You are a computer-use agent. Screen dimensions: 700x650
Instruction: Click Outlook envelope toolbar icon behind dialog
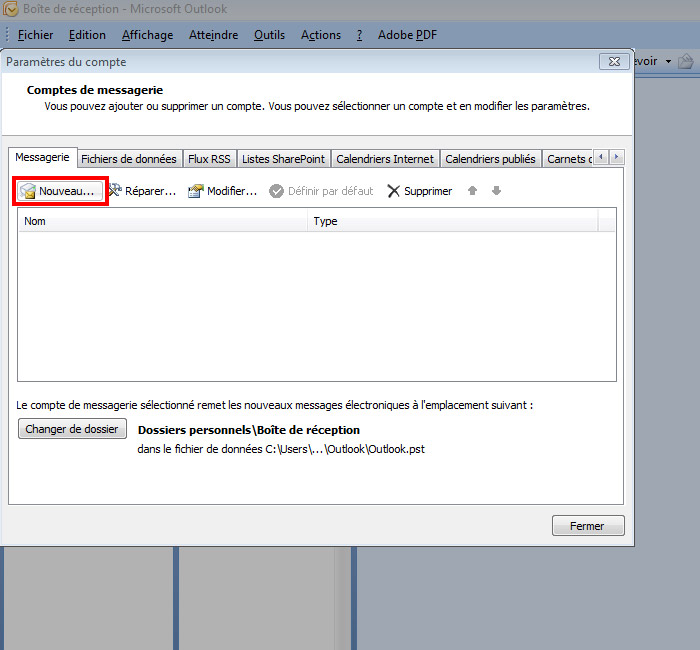coord(686,61)
